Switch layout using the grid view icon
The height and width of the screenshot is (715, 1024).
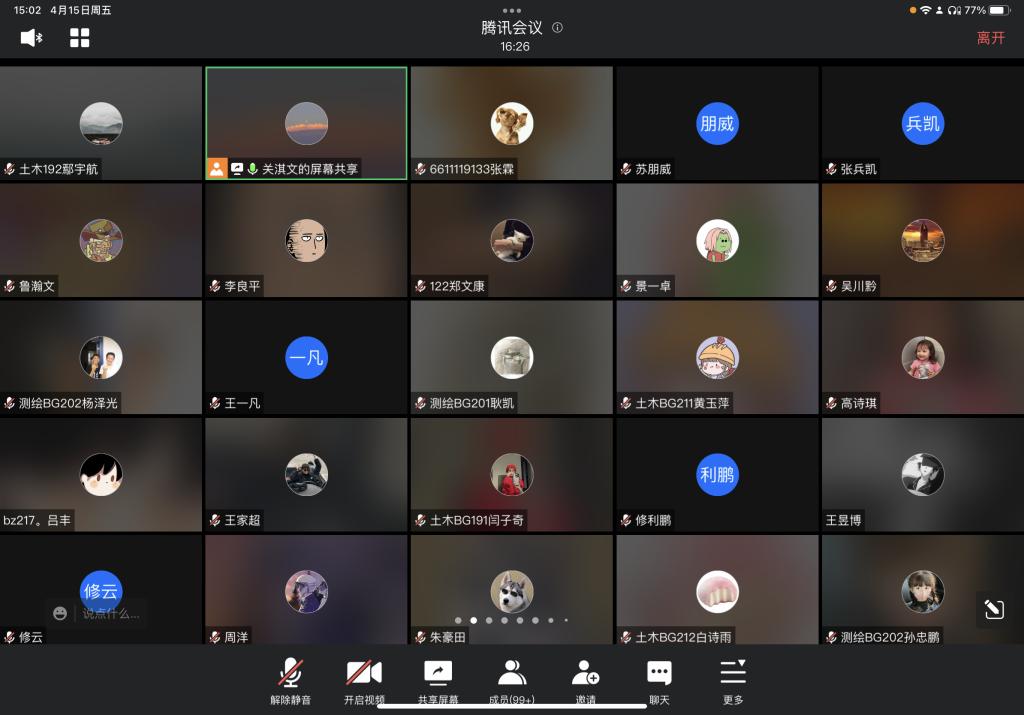point(80,38)
